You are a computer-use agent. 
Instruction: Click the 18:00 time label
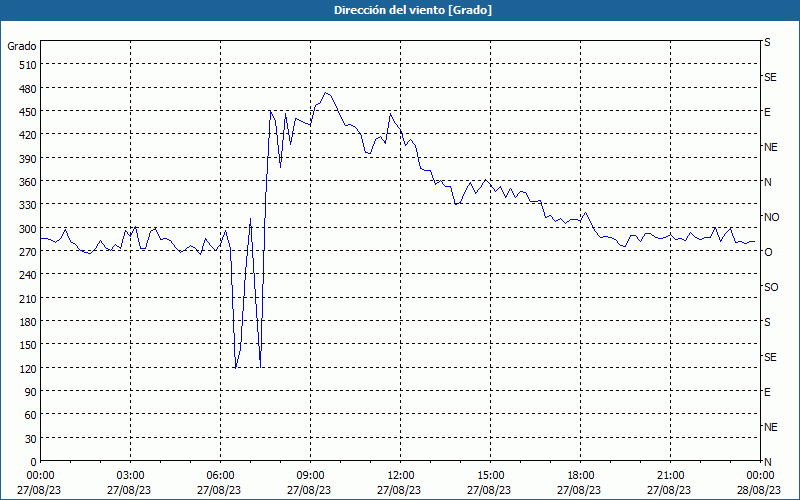[x=581, y=476]
